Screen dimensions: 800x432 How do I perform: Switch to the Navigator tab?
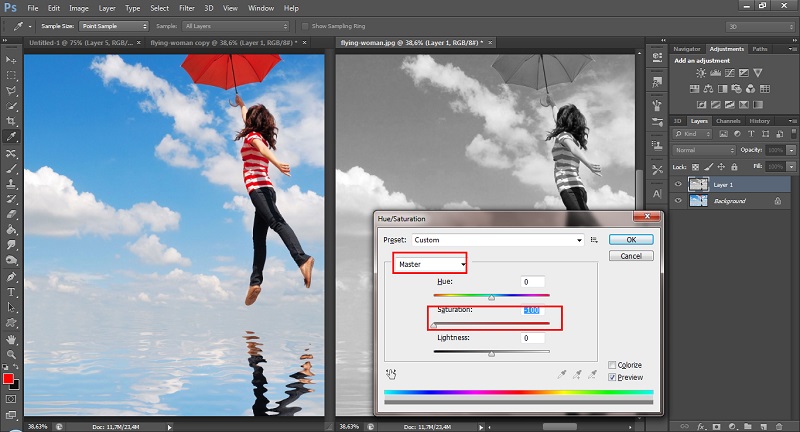(x=687, y=49)
